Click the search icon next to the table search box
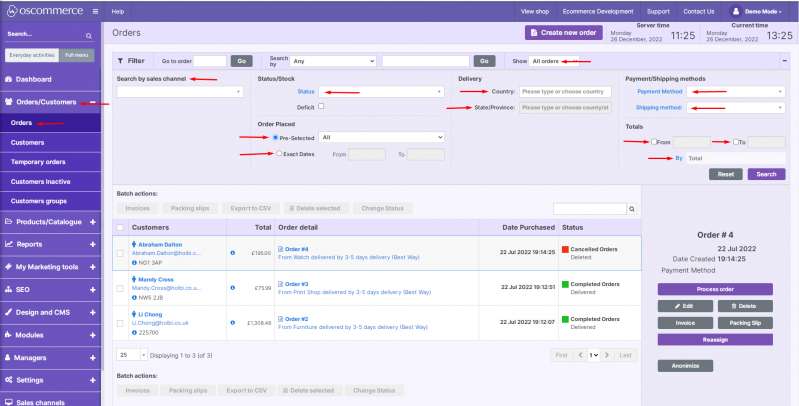This screenshot has height=406, width=799. (630, 208)
